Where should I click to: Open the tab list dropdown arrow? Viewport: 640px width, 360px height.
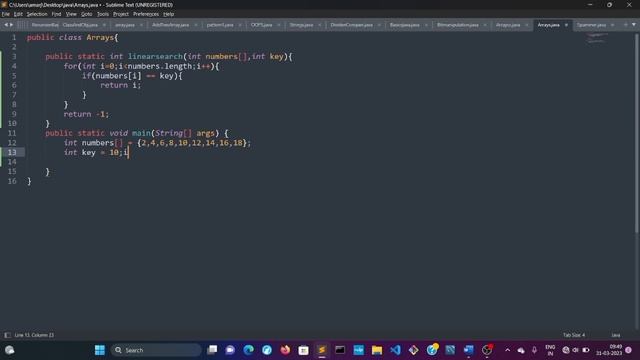[x=633, y=25]
